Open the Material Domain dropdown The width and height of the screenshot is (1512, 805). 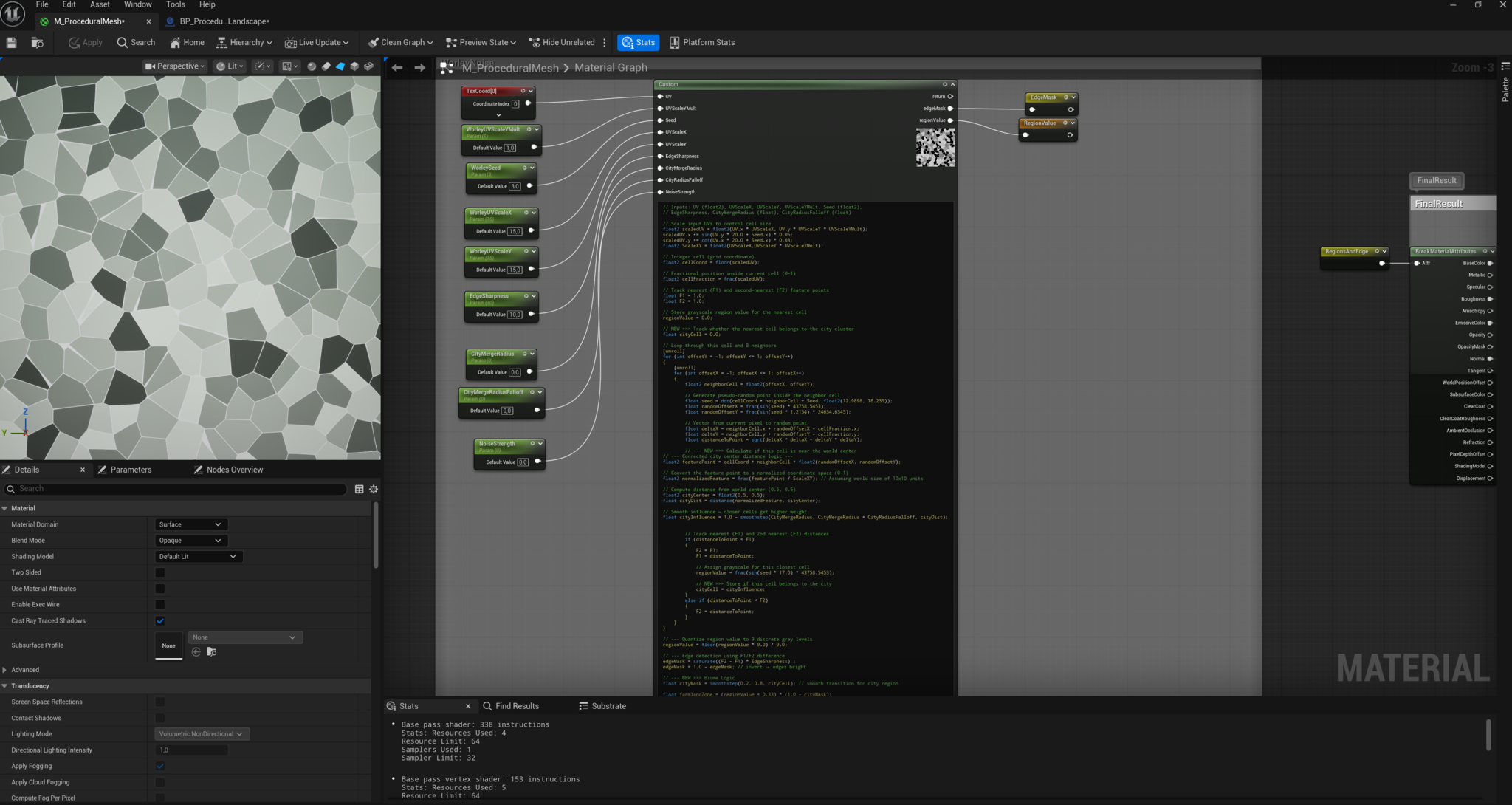click(x=190, y=524)
